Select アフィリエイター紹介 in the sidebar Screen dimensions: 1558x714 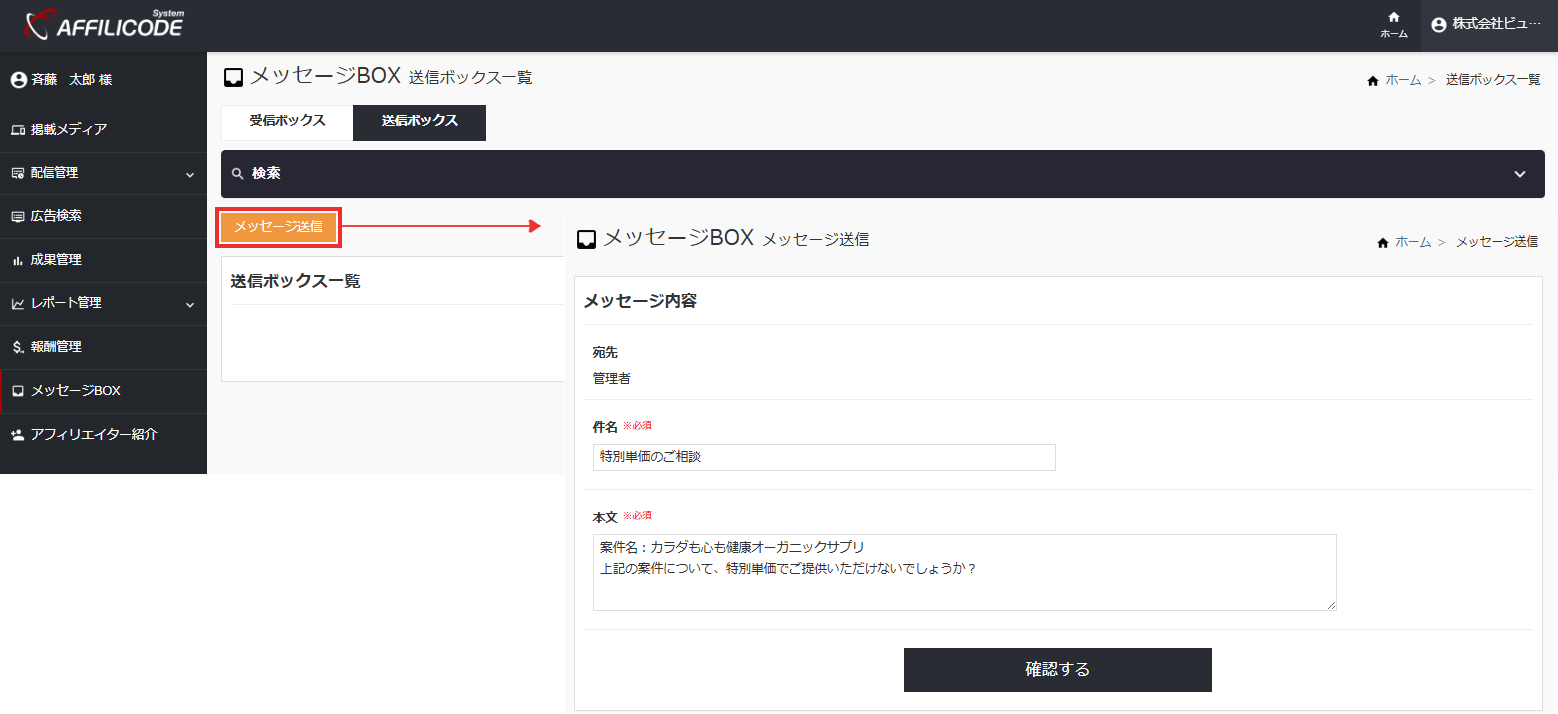click(88, 434)
